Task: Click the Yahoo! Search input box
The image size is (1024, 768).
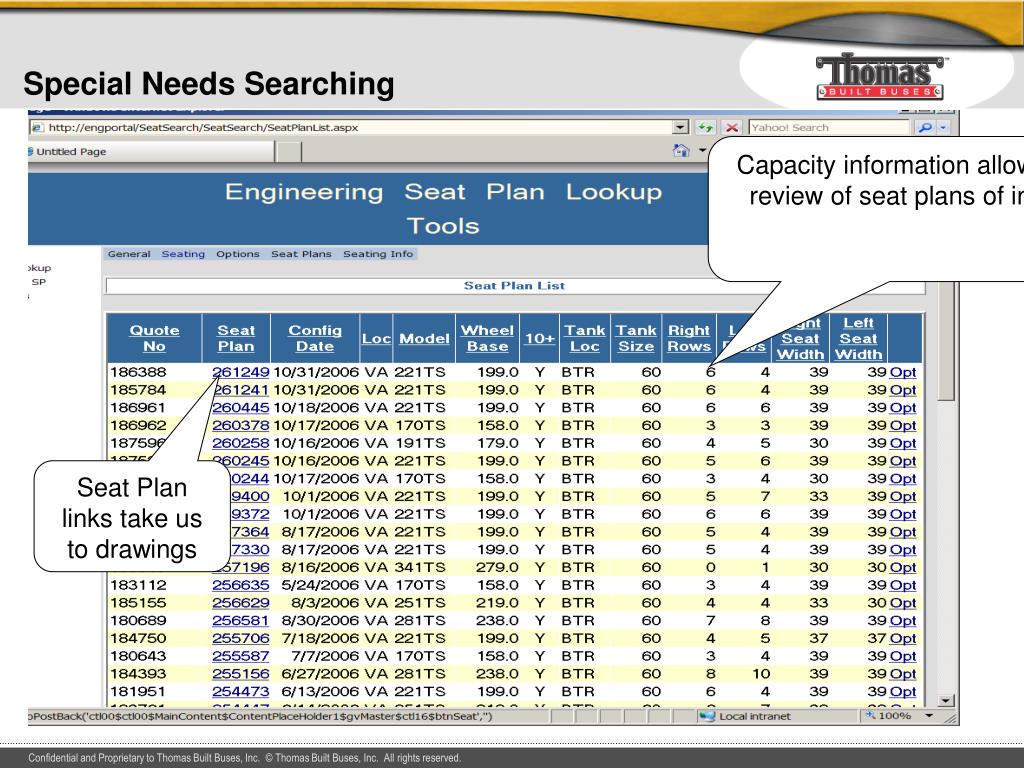Action: (x=829, y=127)
